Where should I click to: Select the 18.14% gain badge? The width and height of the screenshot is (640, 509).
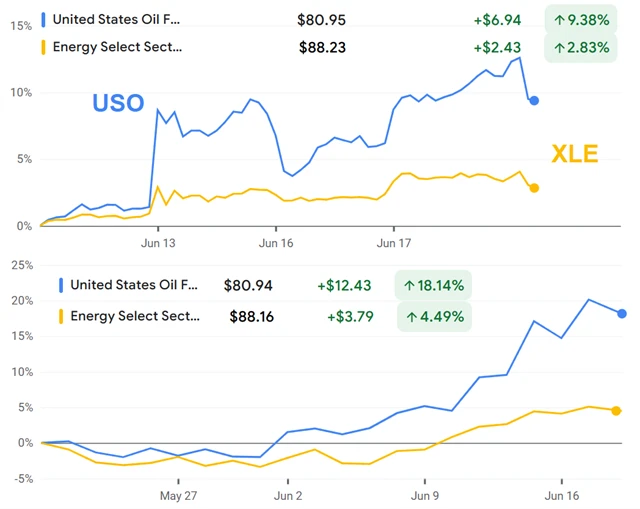click(433, 286)
